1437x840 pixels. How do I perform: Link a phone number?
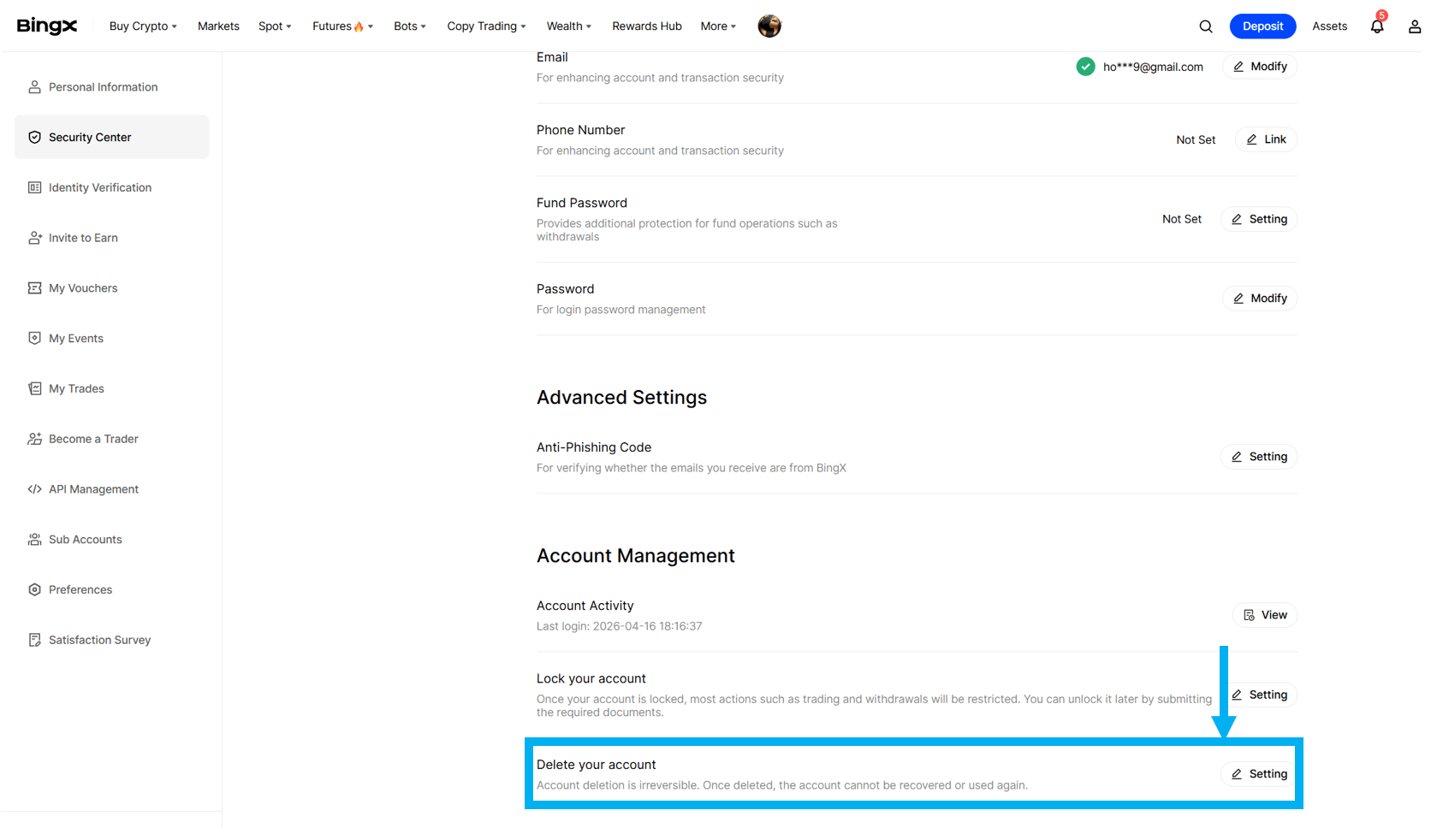click(1266, 139)
